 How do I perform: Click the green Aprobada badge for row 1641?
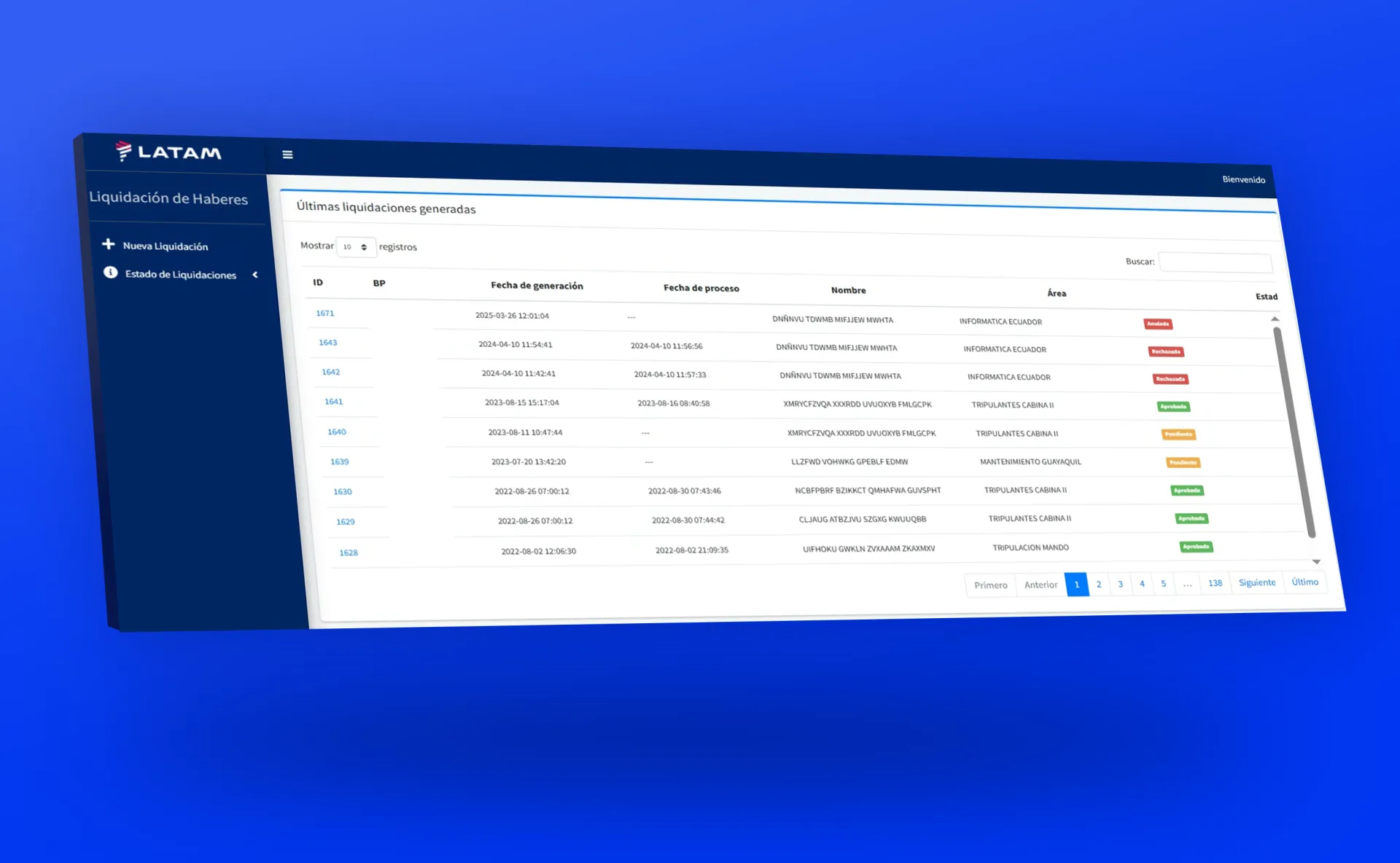pos(1173,407)
